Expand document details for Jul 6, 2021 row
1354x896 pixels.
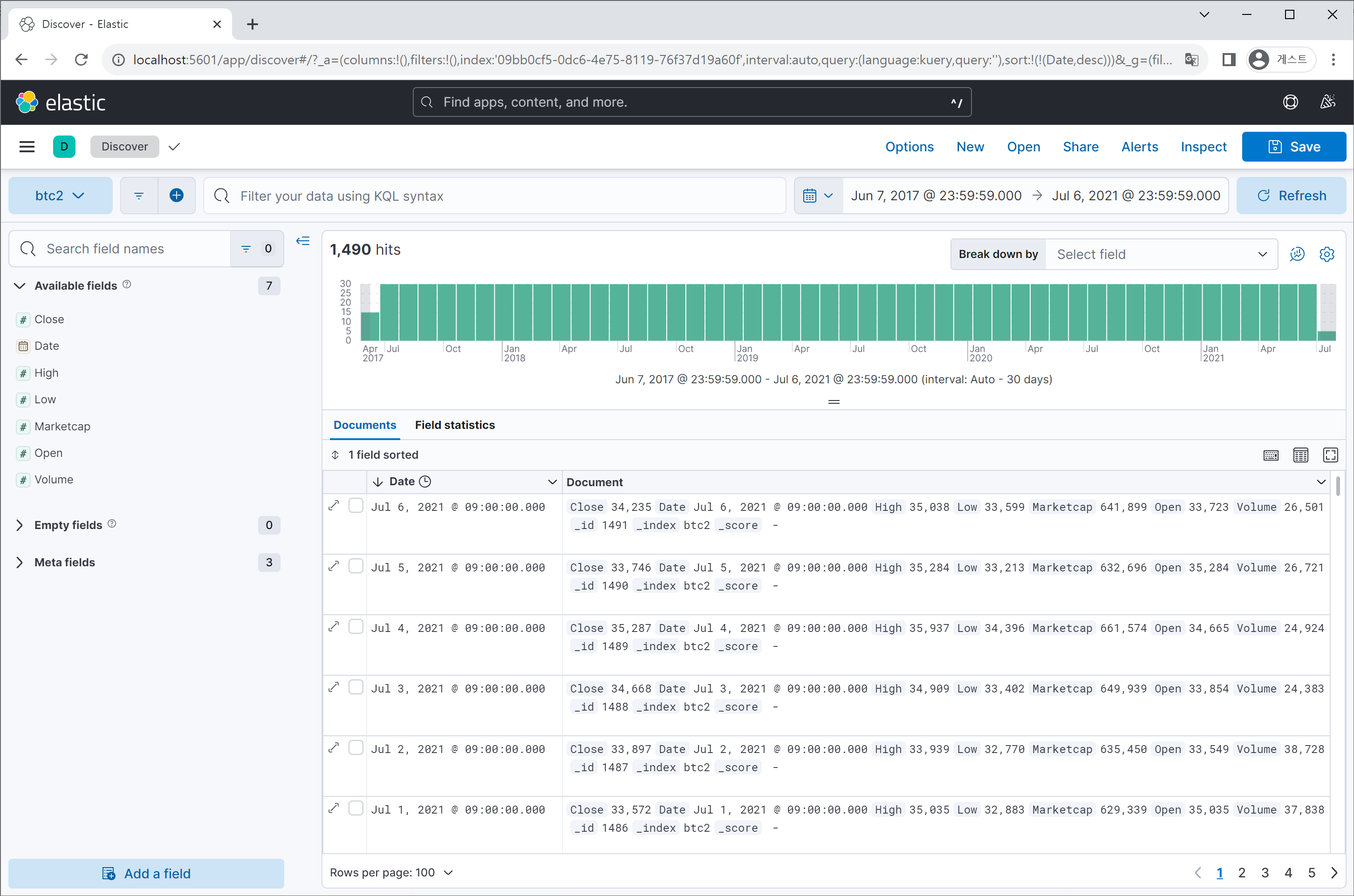click(335, 505)
